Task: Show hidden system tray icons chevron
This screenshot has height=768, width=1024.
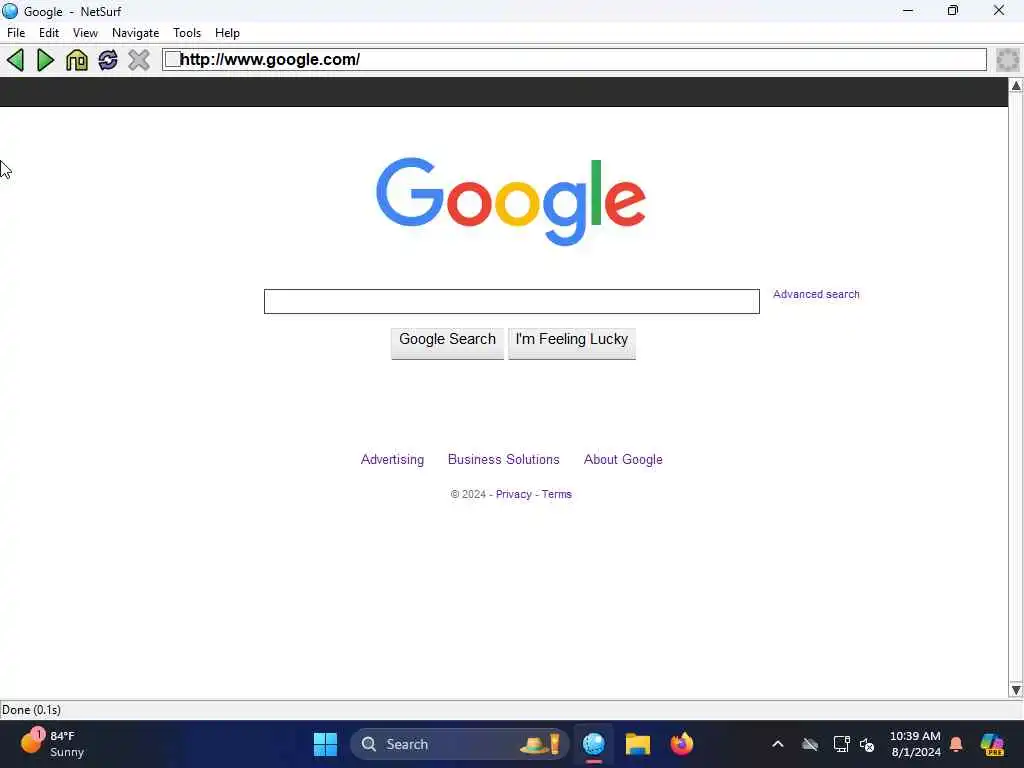Action: (778, 744)
